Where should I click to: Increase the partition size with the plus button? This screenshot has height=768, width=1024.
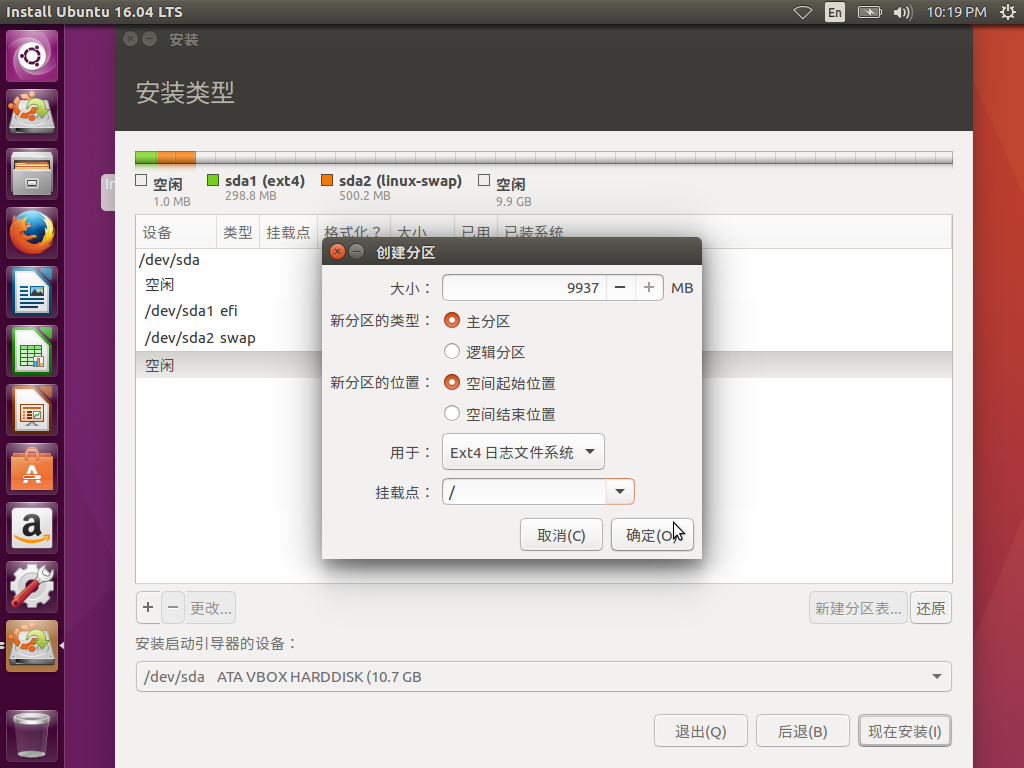coord(648,288)
